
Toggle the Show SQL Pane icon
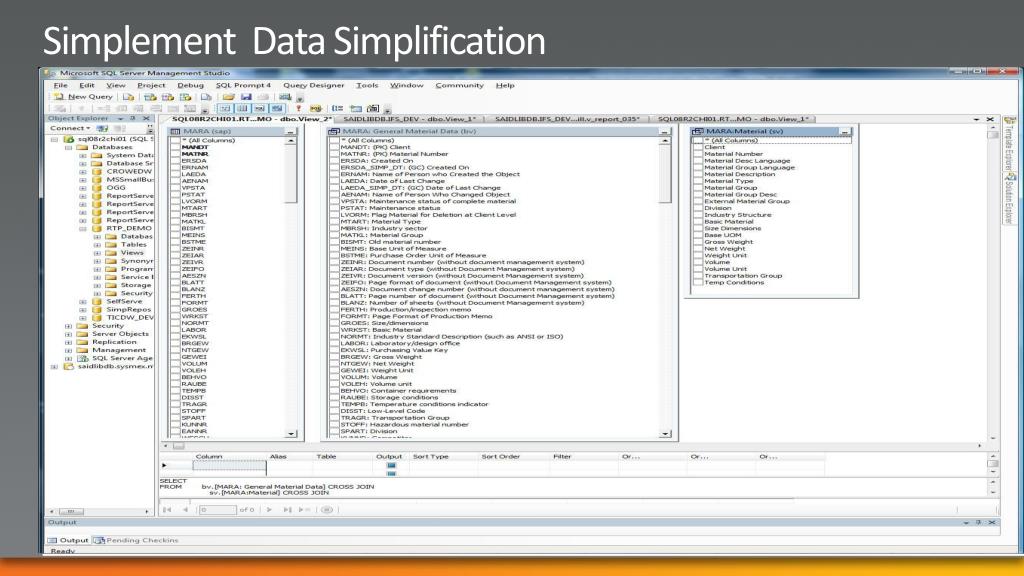(x=260, y=108)
